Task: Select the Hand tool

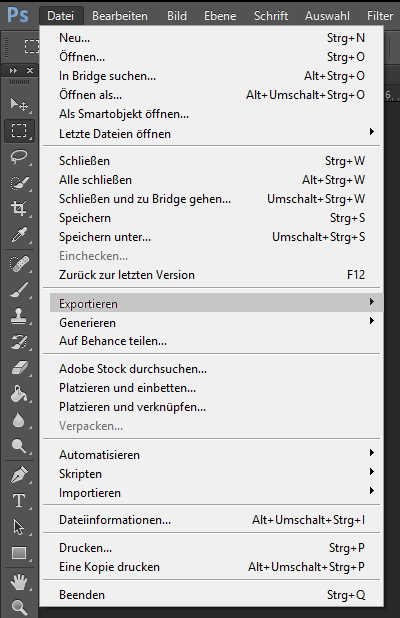Action: coord(19,582)
